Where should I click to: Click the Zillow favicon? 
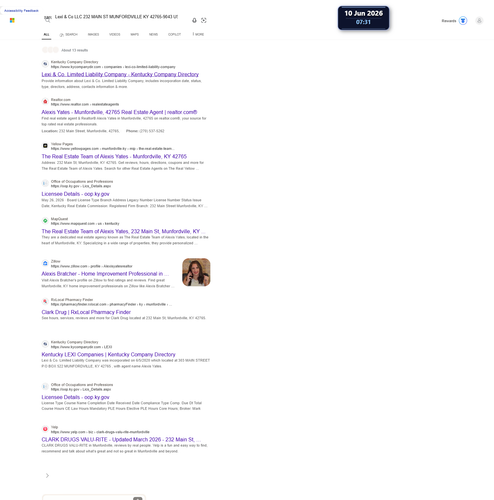(x=45, y=263)
